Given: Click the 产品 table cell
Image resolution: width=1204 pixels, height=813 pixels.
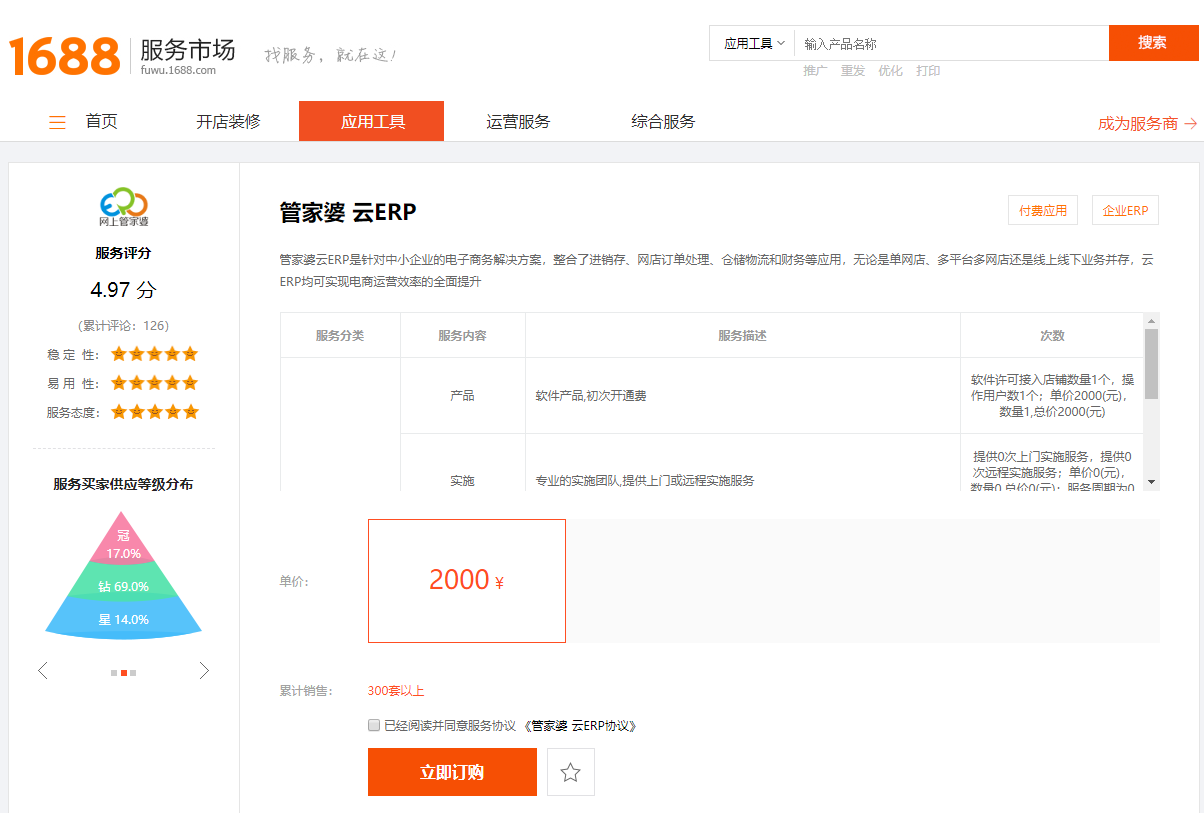Looking at the screenshot, I should point(463,396).
